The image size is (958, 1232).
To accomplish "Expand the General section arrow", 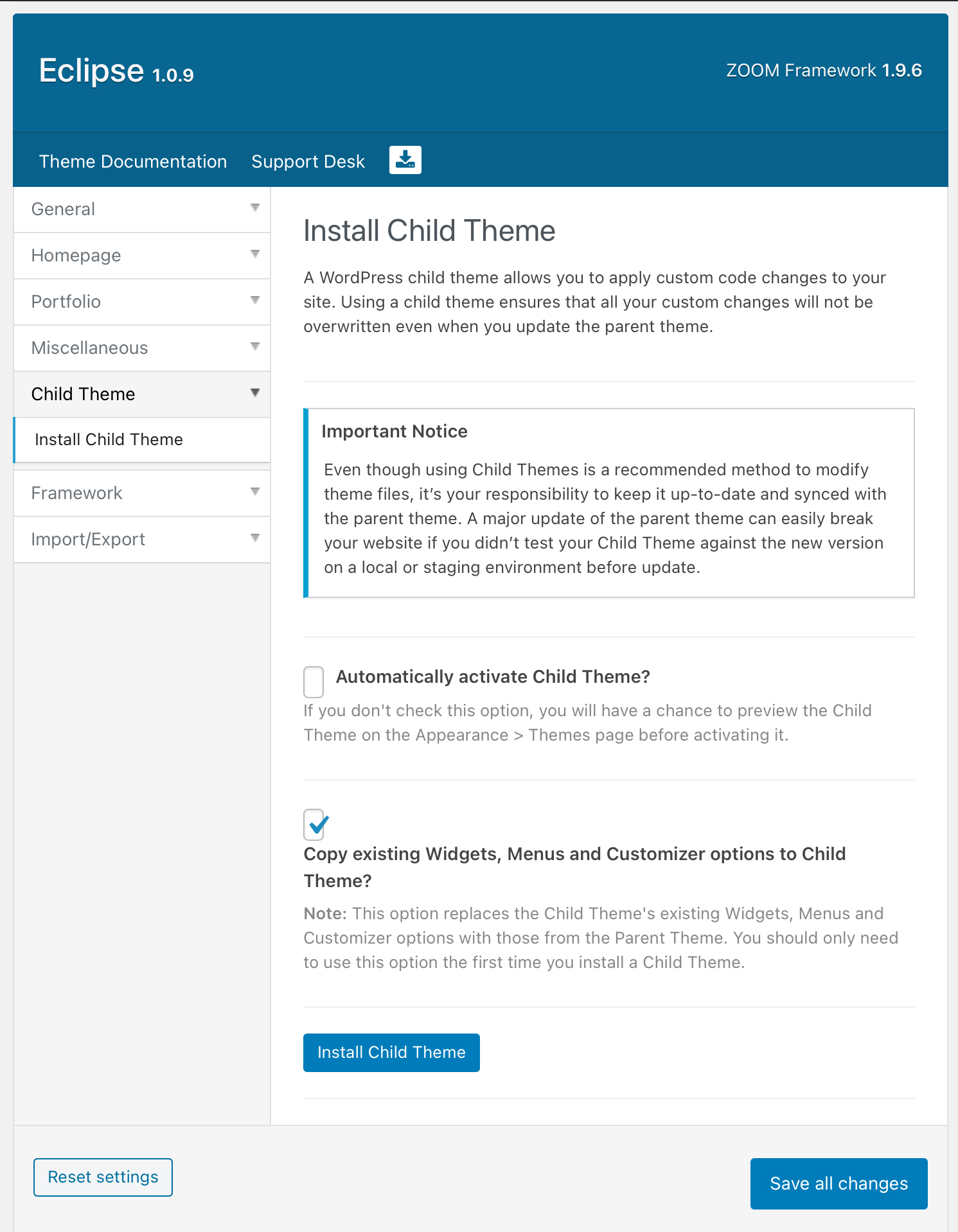I will [255, 208].
